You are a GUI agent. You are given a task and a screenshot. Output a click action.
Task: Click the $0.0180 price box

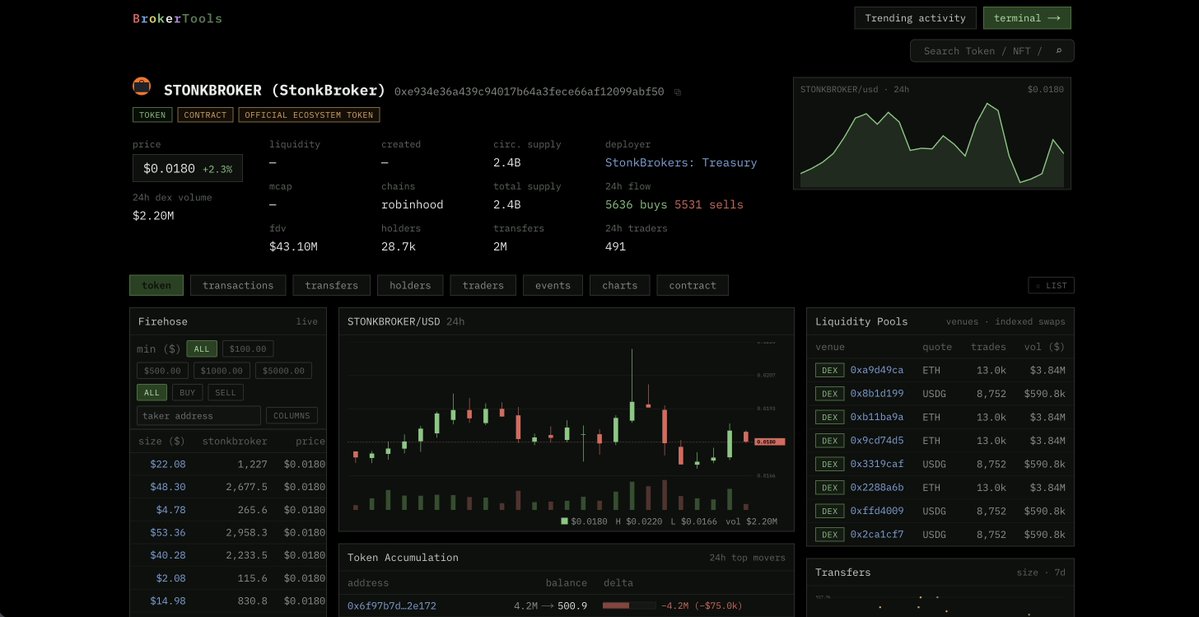(x=187, y=168)
